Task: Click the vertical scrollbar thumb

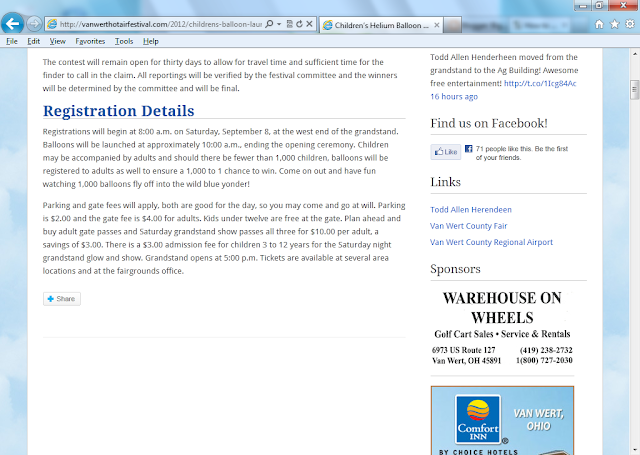Action: coord(634,90)
